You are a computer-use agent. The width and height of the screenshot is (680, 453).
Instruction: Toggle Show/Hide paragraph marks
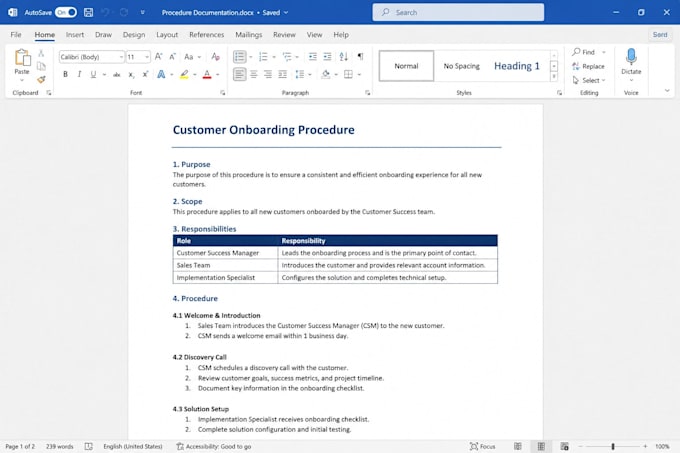coord(360,57)
